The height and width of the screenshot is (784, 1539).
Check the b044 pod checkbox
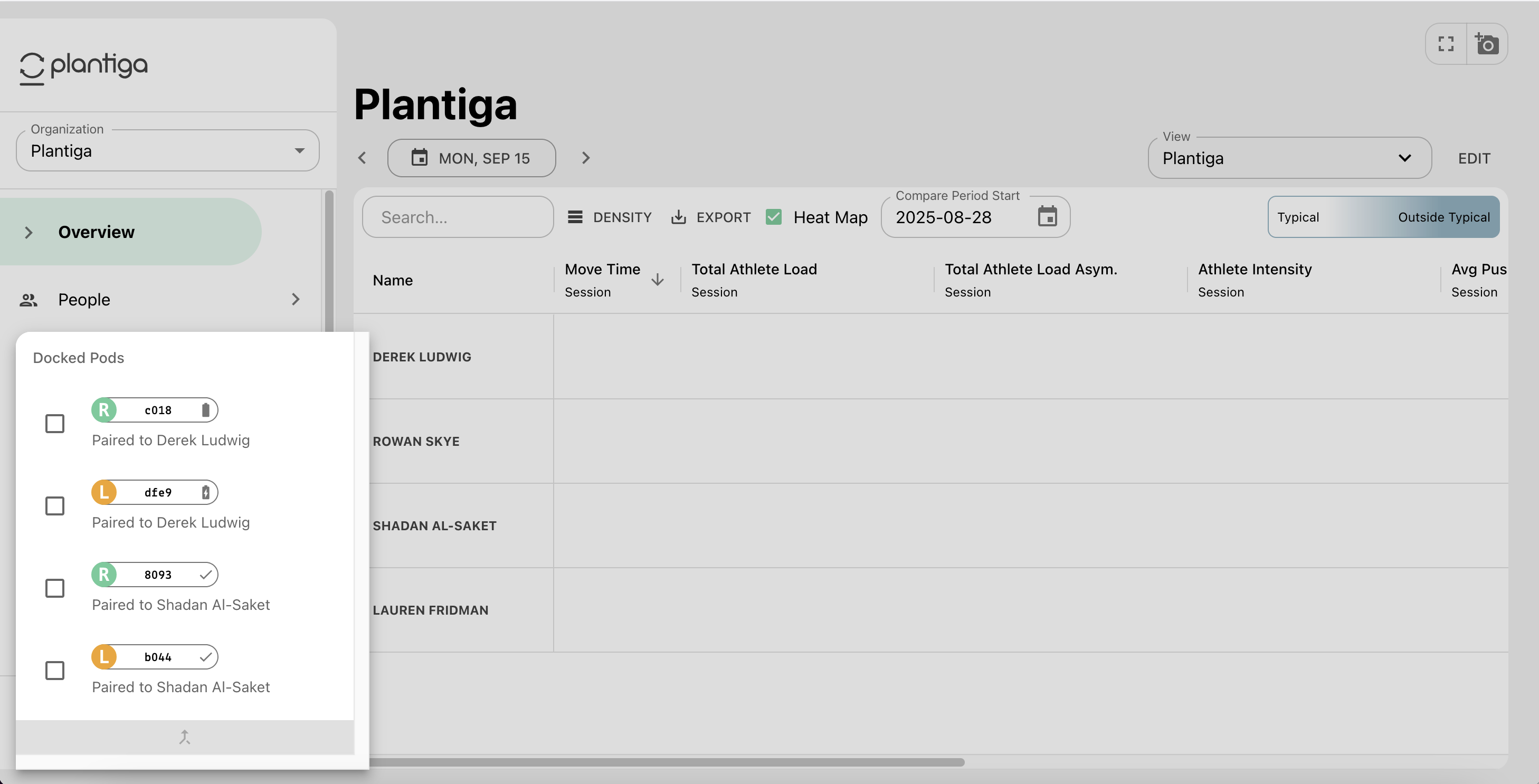pyautogui.click(x=55, y=671)
